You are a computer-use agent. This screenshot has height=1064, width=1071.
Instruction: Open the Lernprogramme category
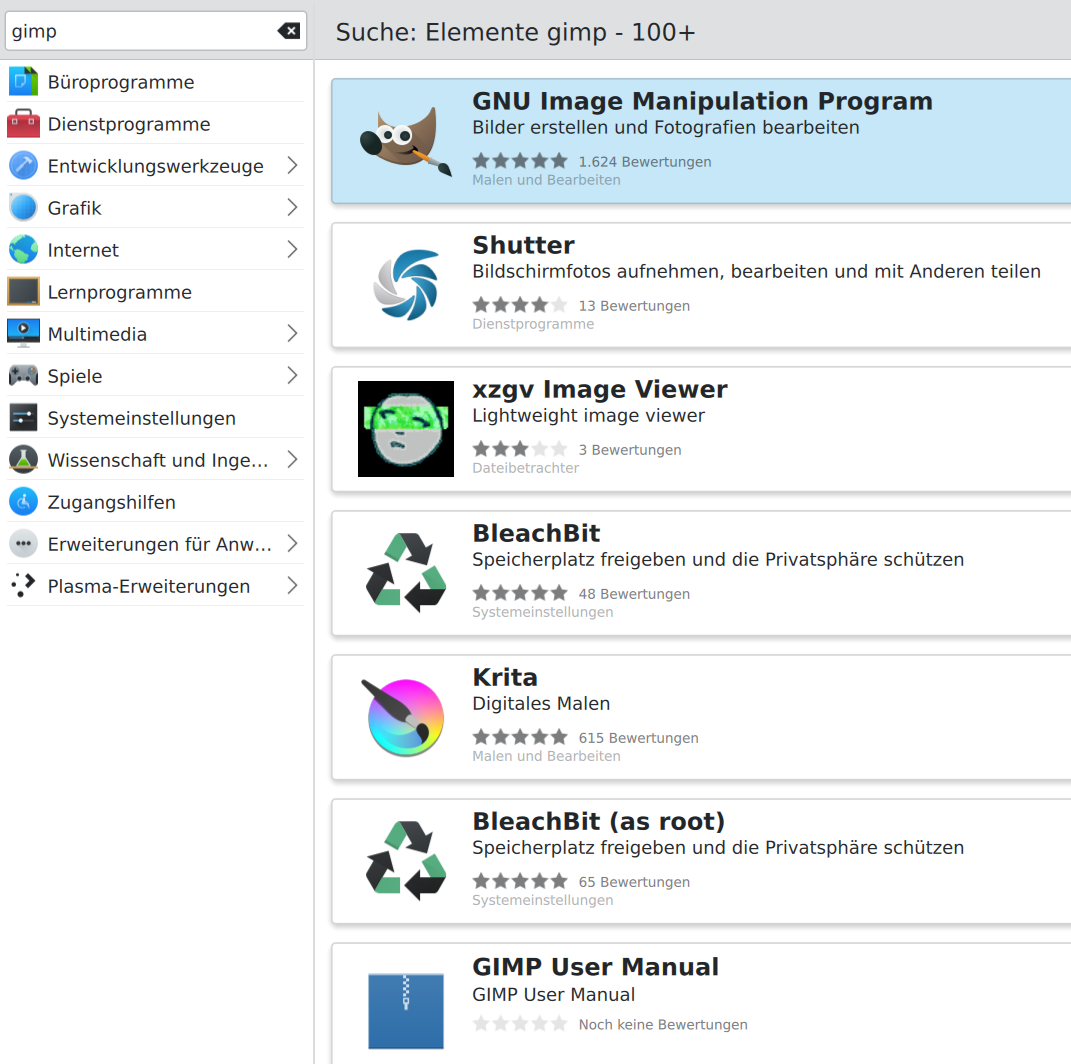coord(156,292)
